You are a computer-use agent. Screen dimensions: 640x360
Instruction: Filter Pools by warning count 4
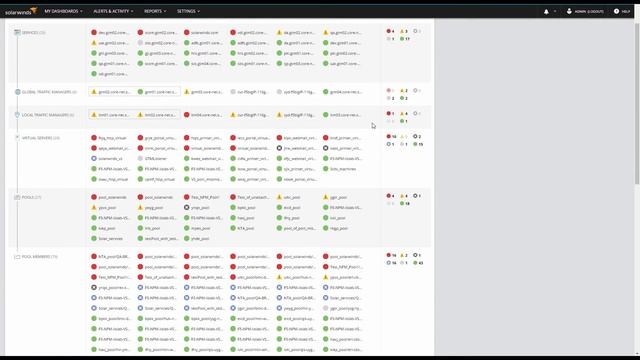(404, 196)
